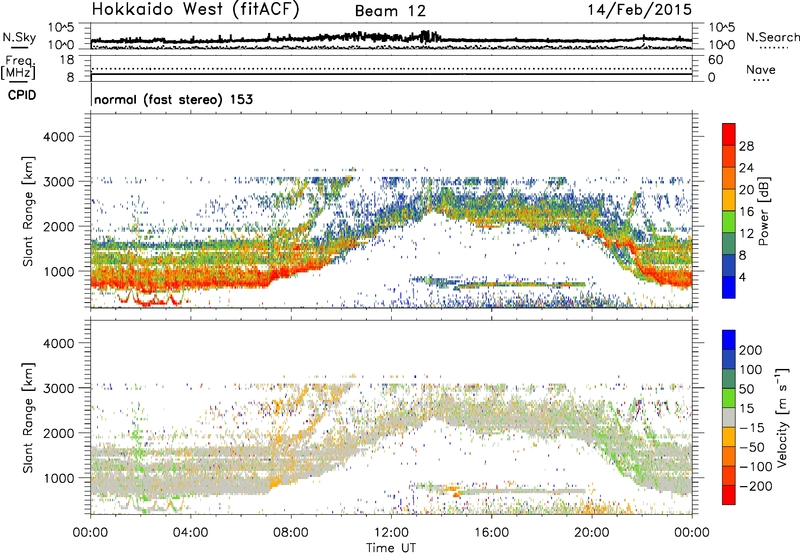
Task: Click '2000' on the power panel range axis
Action: point(58,226)
